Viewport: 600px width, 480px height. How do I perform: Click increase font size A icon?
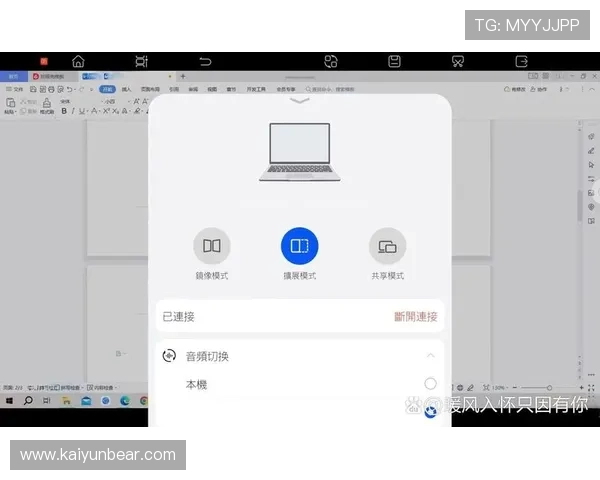pyautogui.click(x=136, y=101)
